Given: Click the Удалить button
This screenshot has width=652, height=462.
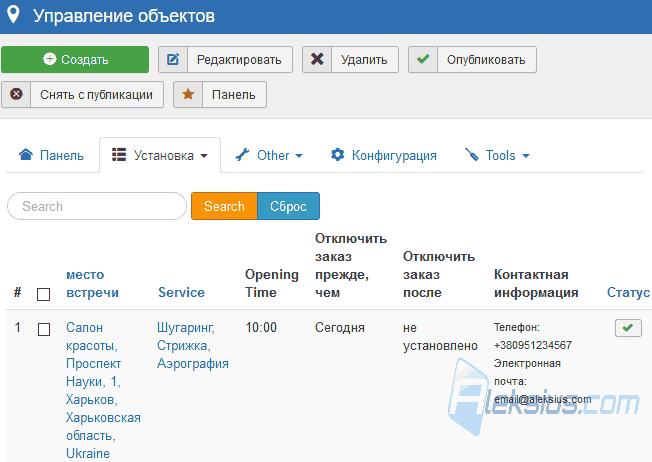Looking at the screenshot, I should pyautogui.click(x=351, y=59).
